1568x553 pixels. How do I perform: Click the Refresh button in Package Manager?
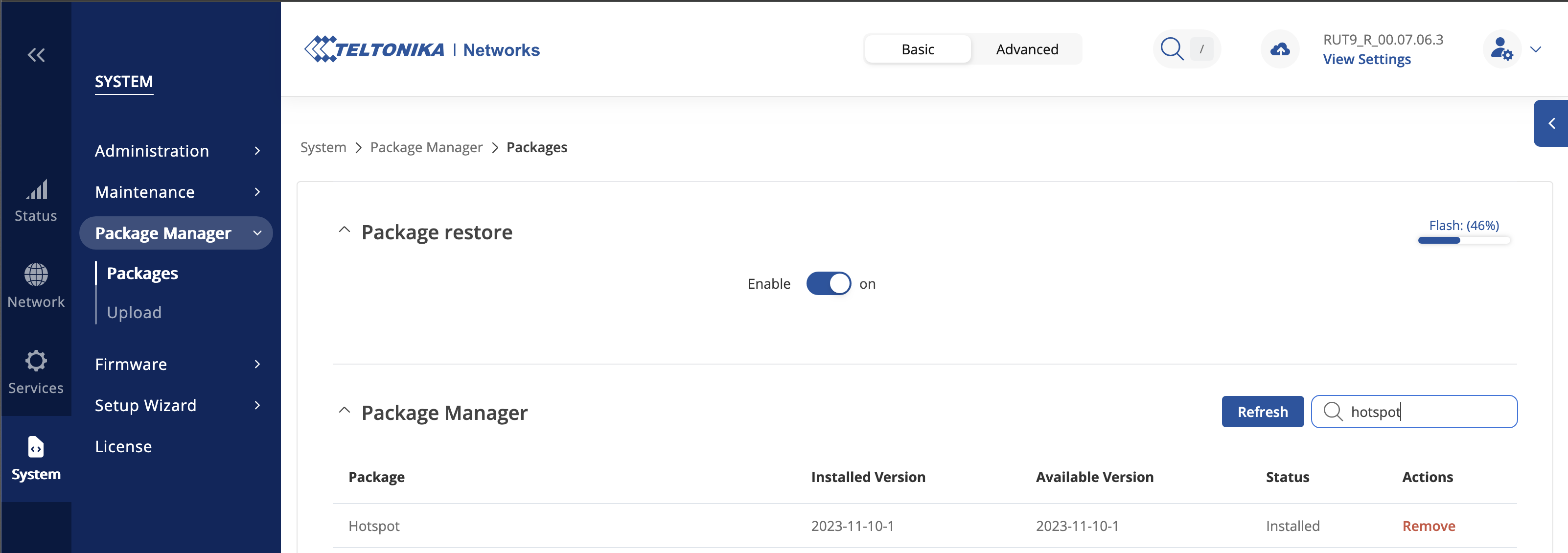(1262, 411)
